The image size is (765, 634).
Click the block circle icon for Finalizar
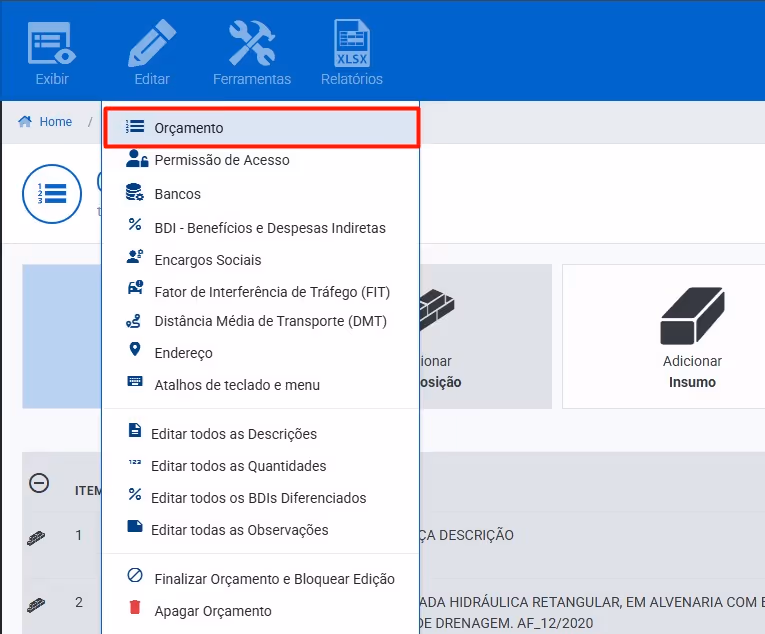[135, 575]
